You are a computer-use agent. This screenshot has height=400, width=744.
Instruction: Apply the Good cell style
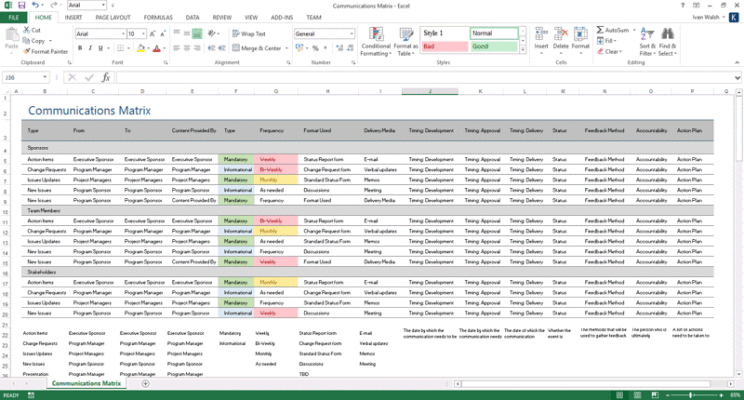494,47
